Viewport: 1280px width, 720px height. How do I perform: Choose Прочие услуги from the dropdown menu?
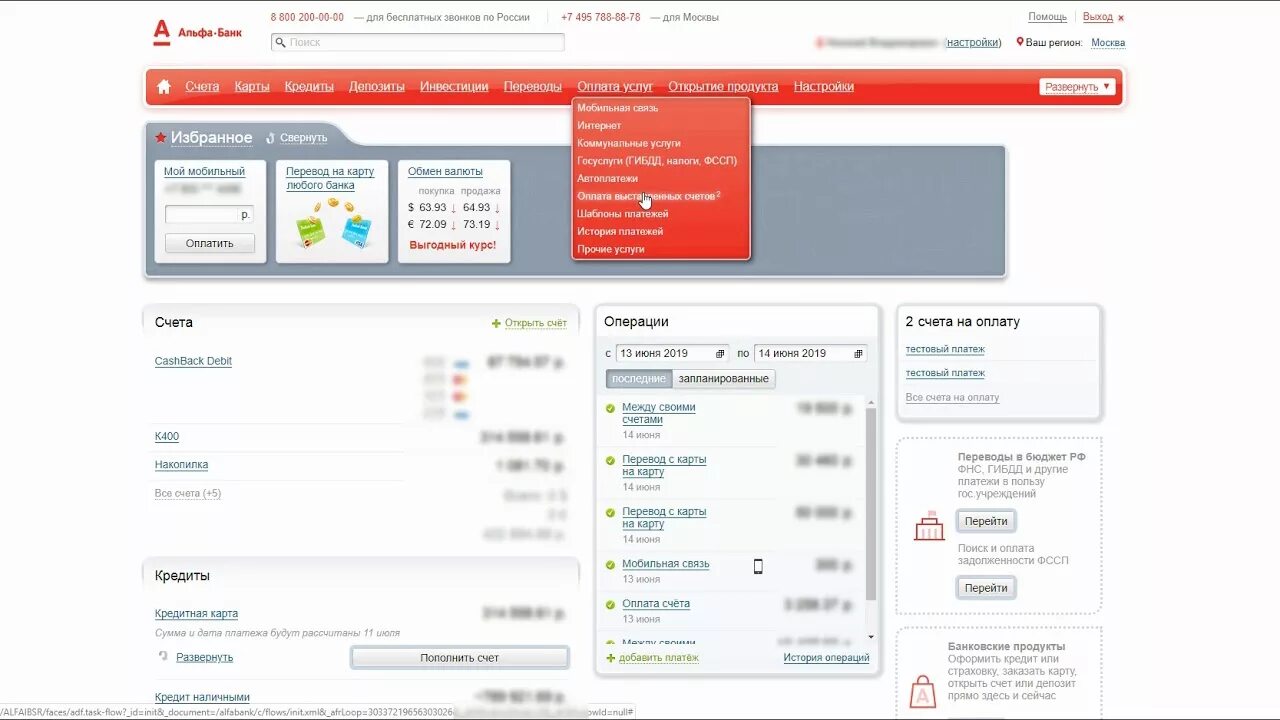(x=611, y=250)
